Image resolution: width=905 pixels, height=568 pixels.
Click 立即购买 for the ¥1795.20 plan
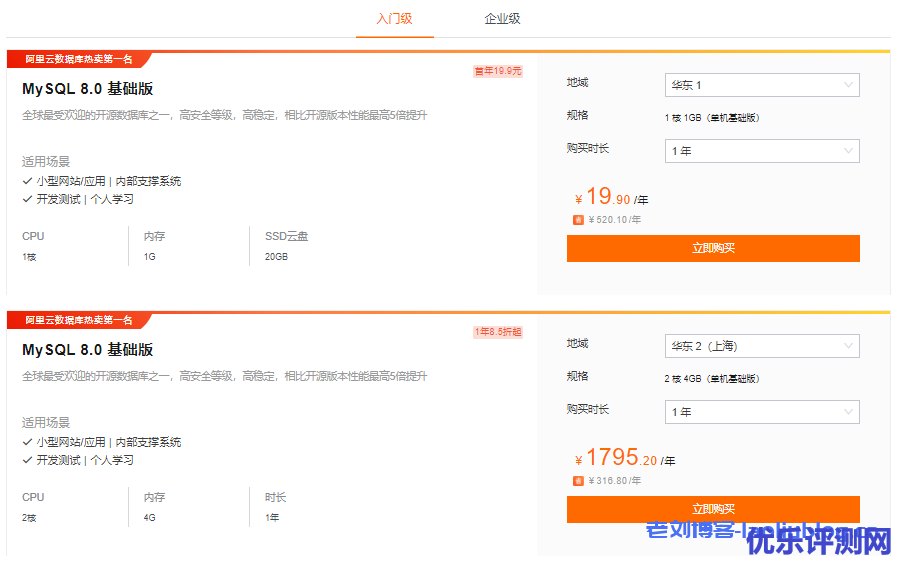pos(713,509)
